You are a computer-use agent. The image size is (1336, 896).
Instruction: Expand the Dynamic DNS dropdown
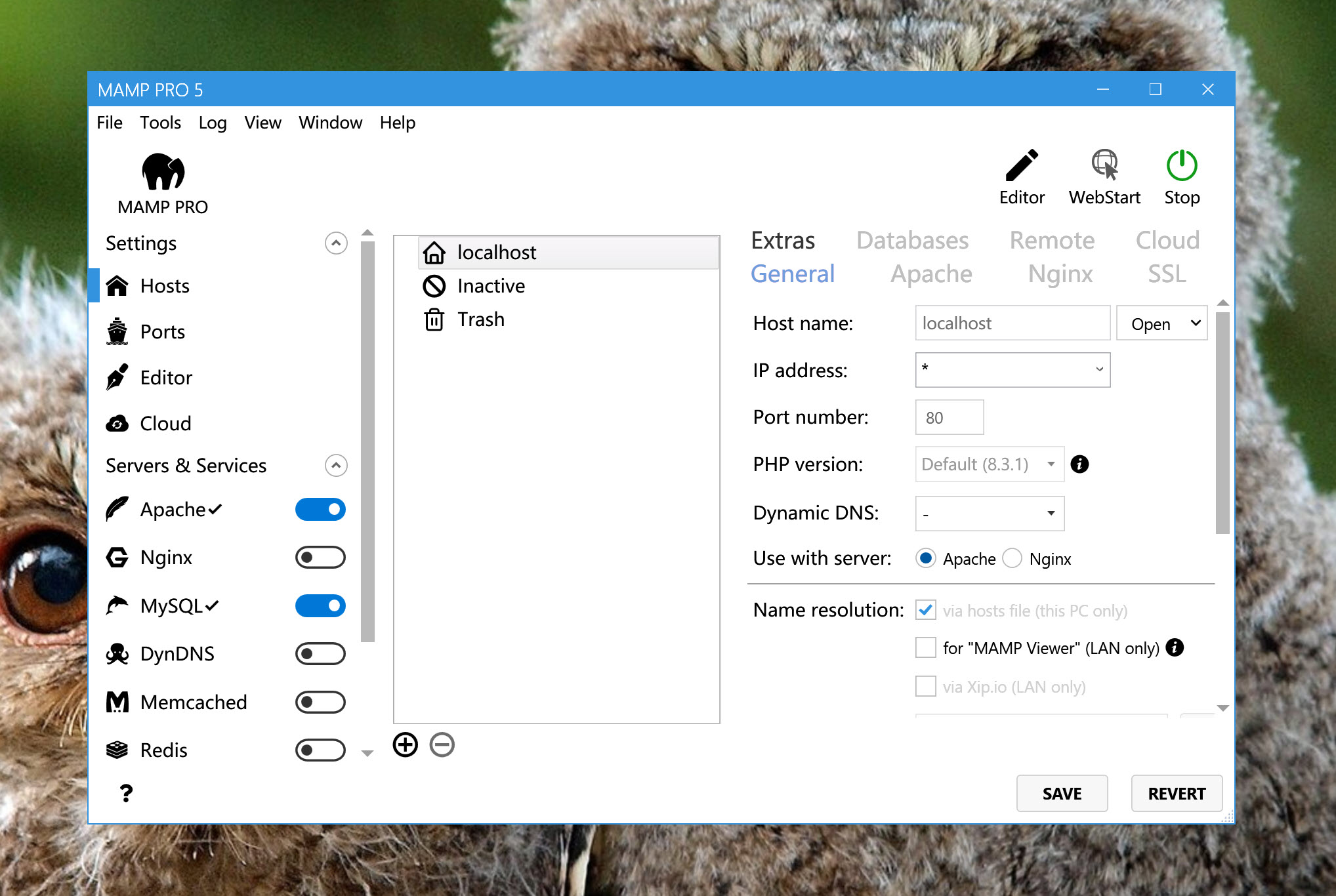(x=1051, y=513)
